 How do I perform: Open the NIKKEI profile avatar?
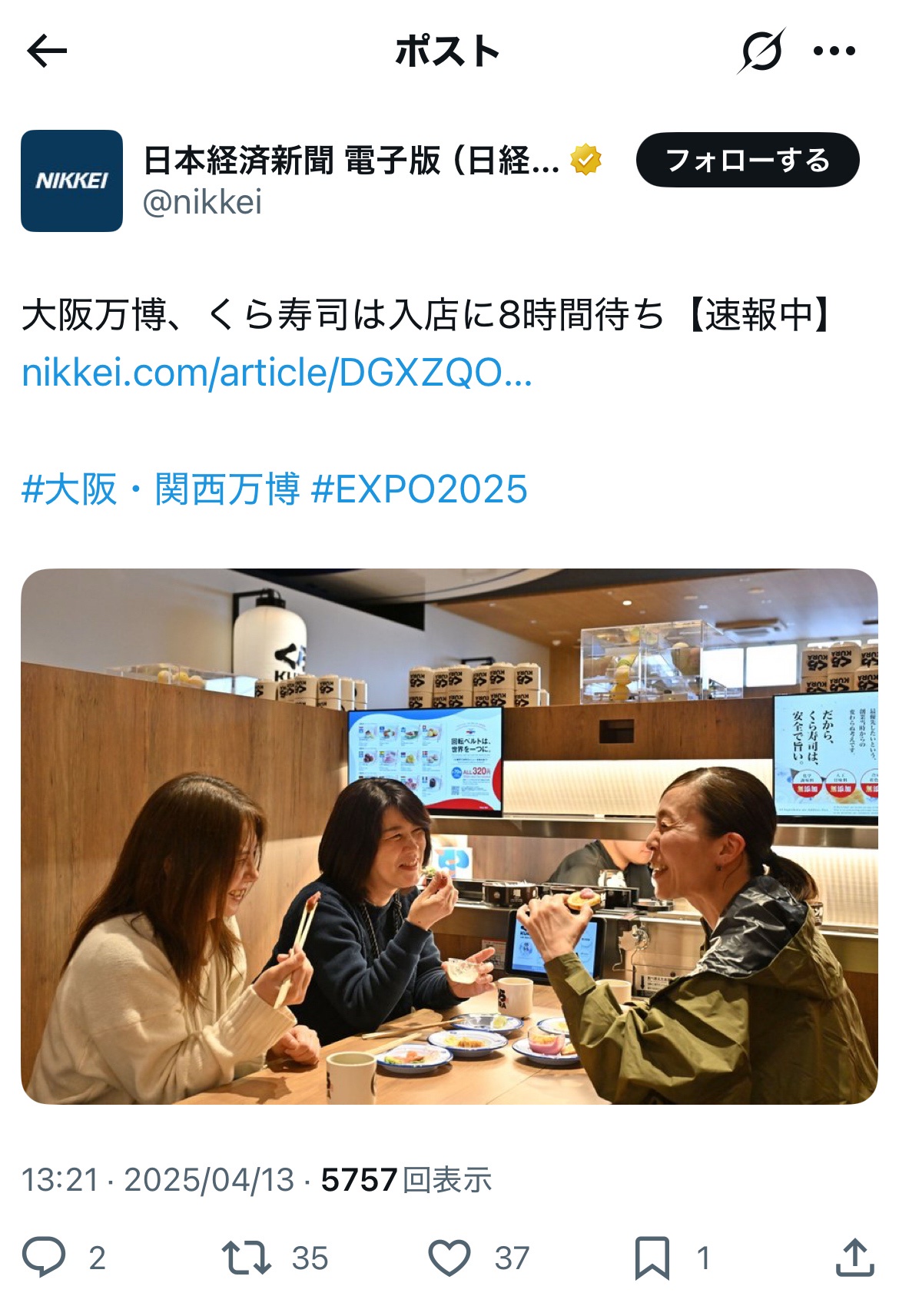(71, 181)
